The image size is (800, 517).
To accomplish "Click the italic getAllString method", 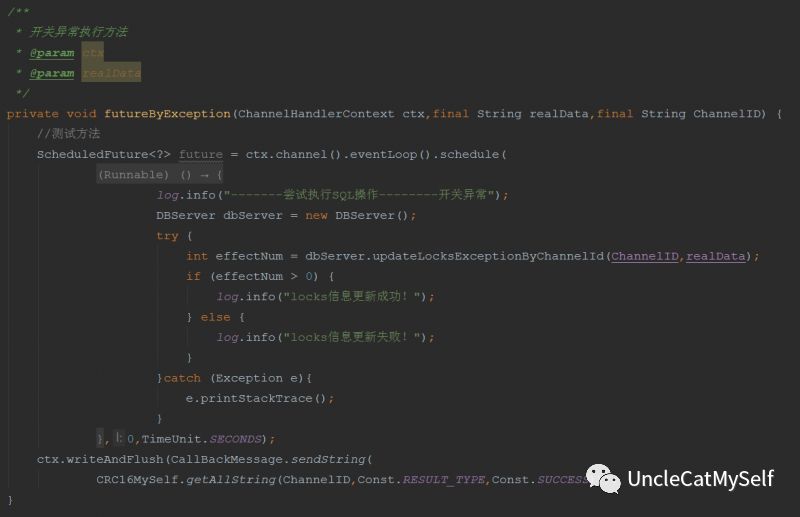I will (x=231, y=480).
